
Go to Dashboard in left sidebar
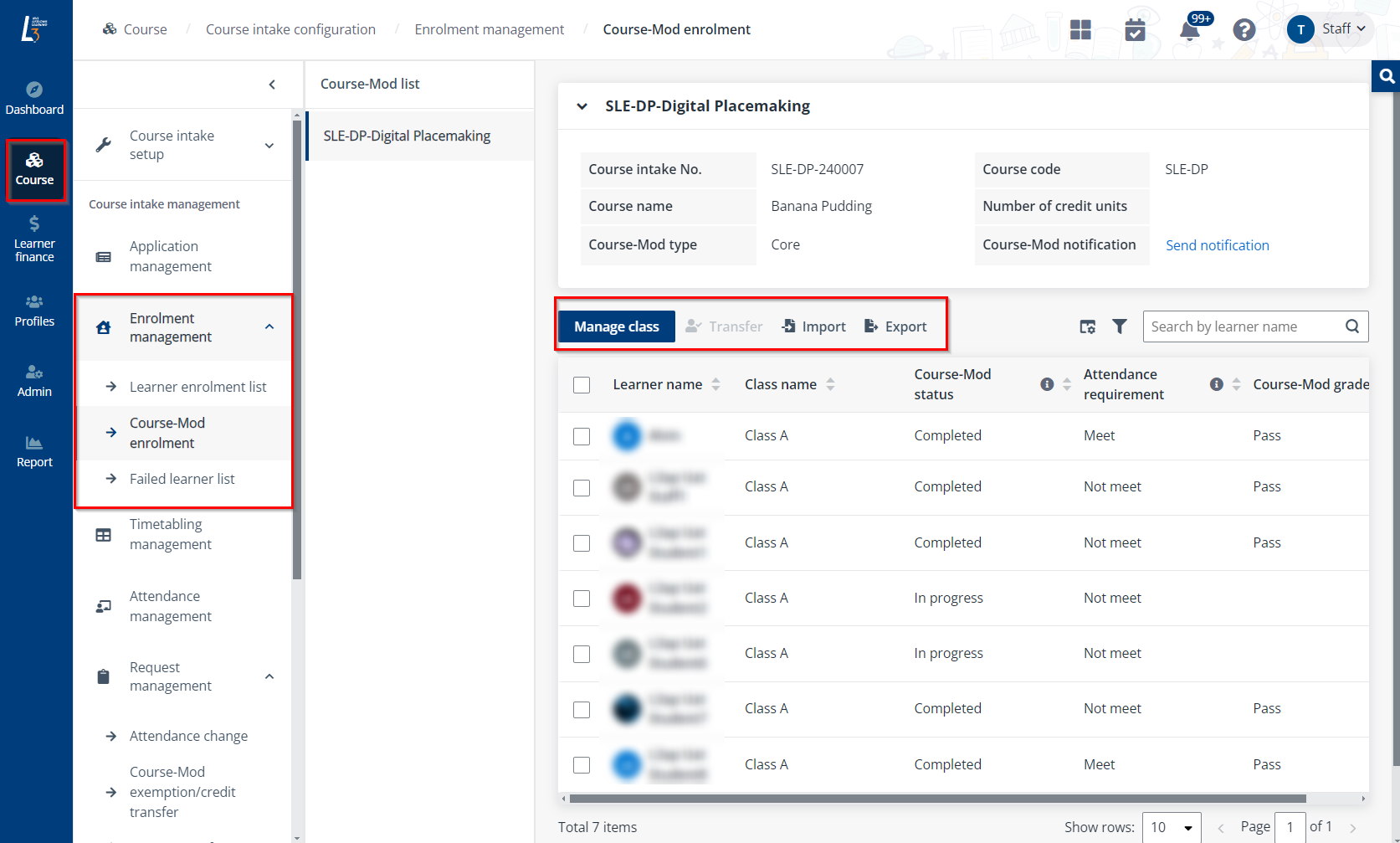click(34, 98)
